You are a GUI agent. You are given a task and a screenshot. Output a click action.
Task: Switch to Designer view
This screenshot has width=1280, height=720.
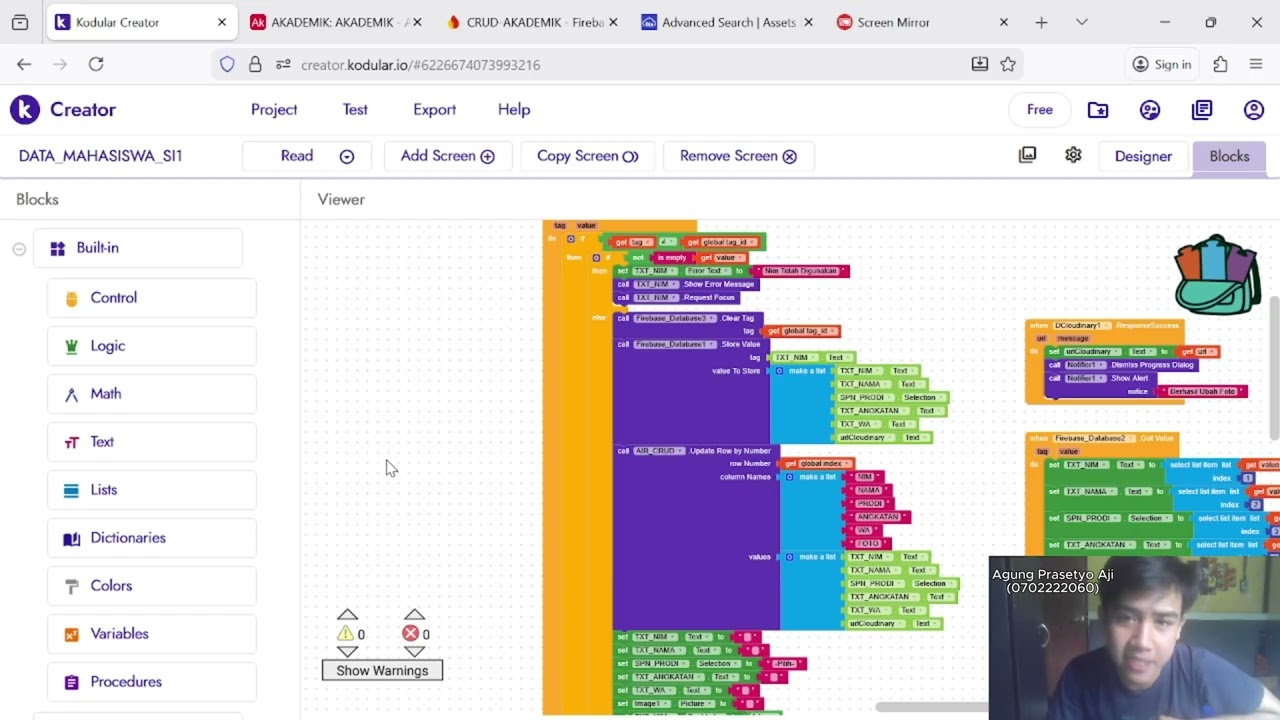tap(1143, 156)
